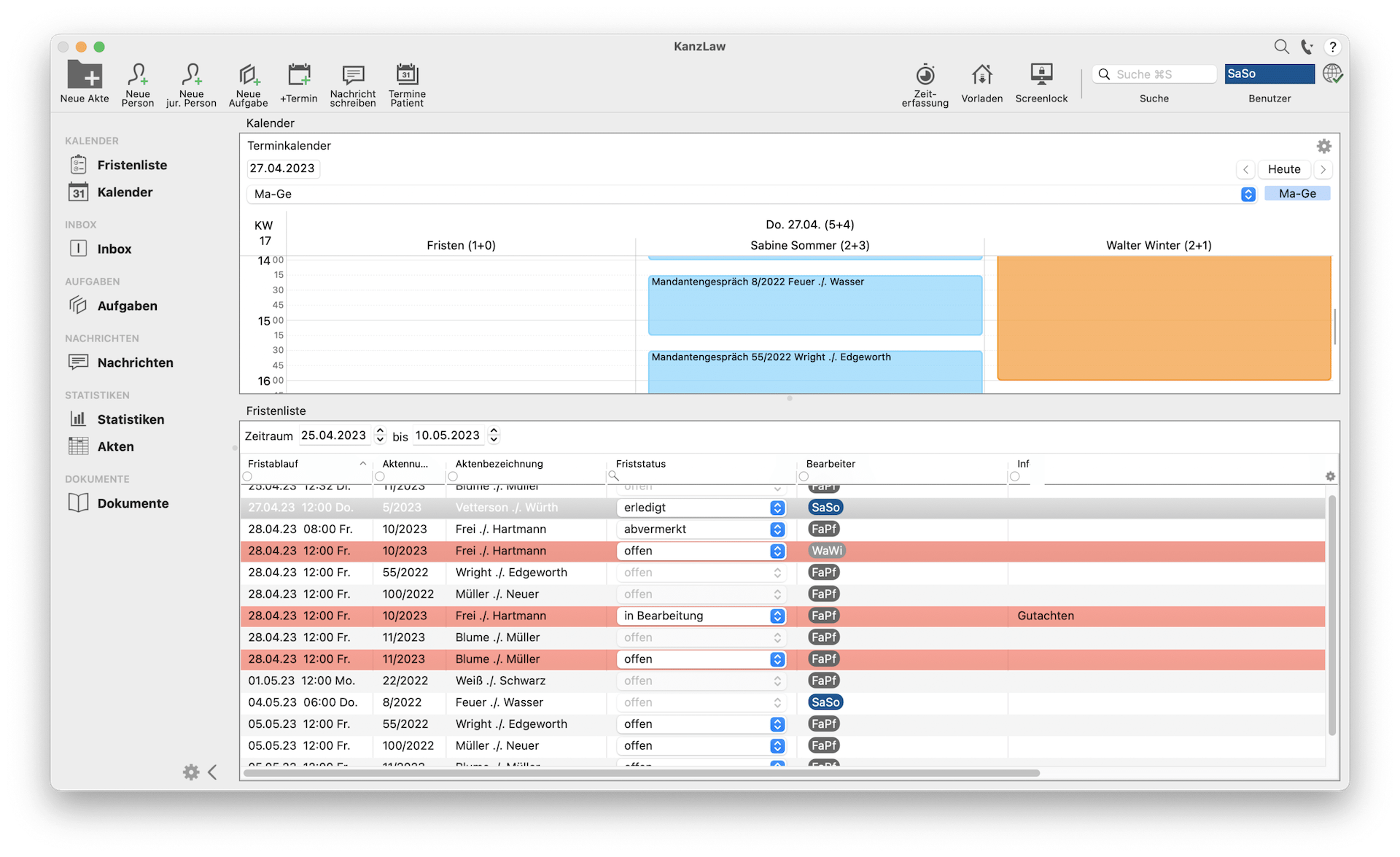Toggle Fristablauf column filter circle

[x=248, y=476]
